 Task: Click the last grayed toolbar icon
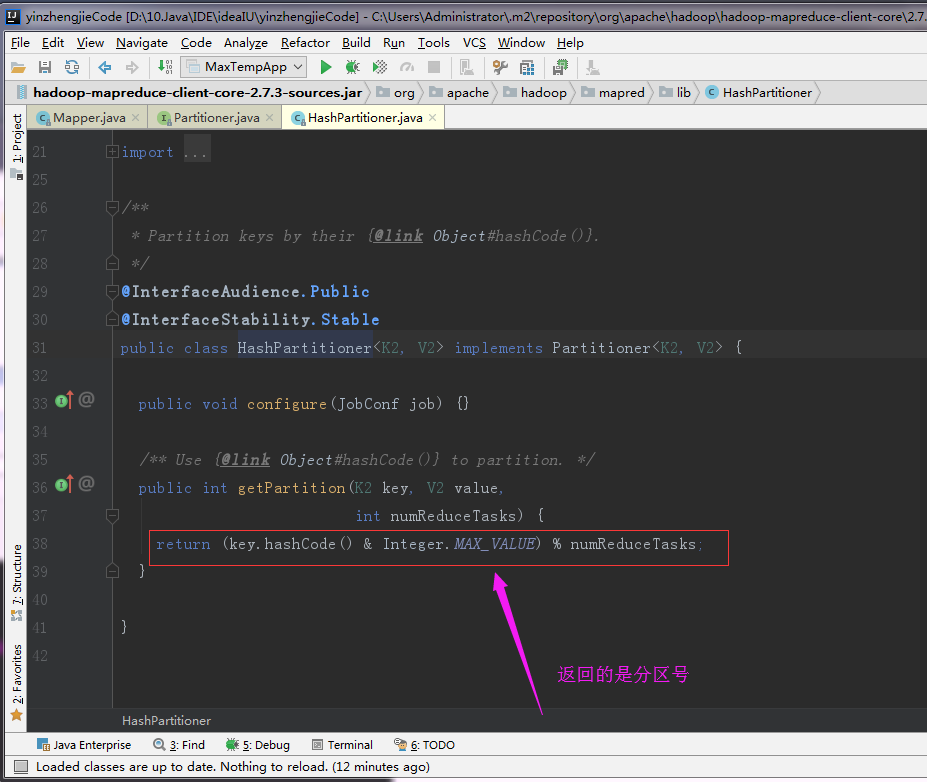(x=592, y=67)
